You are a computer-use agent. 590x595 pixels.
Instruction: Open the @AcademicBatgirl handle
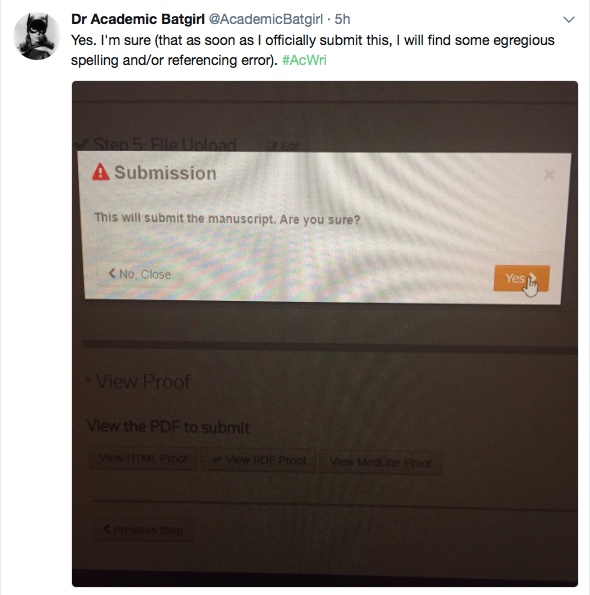pyautogui.click(x=266, y=19)
